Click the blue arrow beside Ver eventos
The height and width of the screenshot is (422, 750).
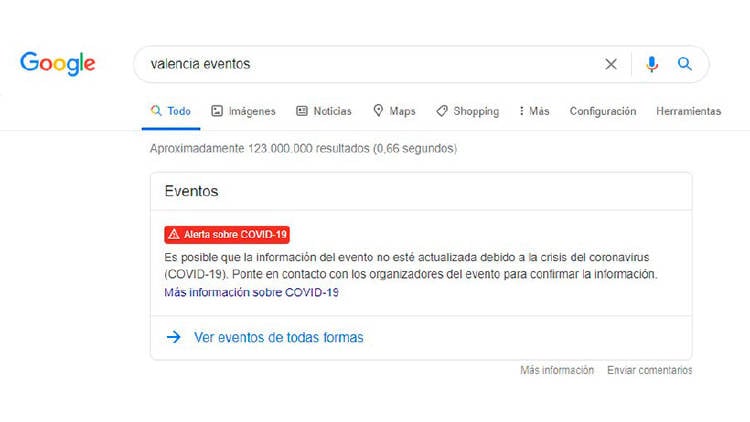click(174, 337)
